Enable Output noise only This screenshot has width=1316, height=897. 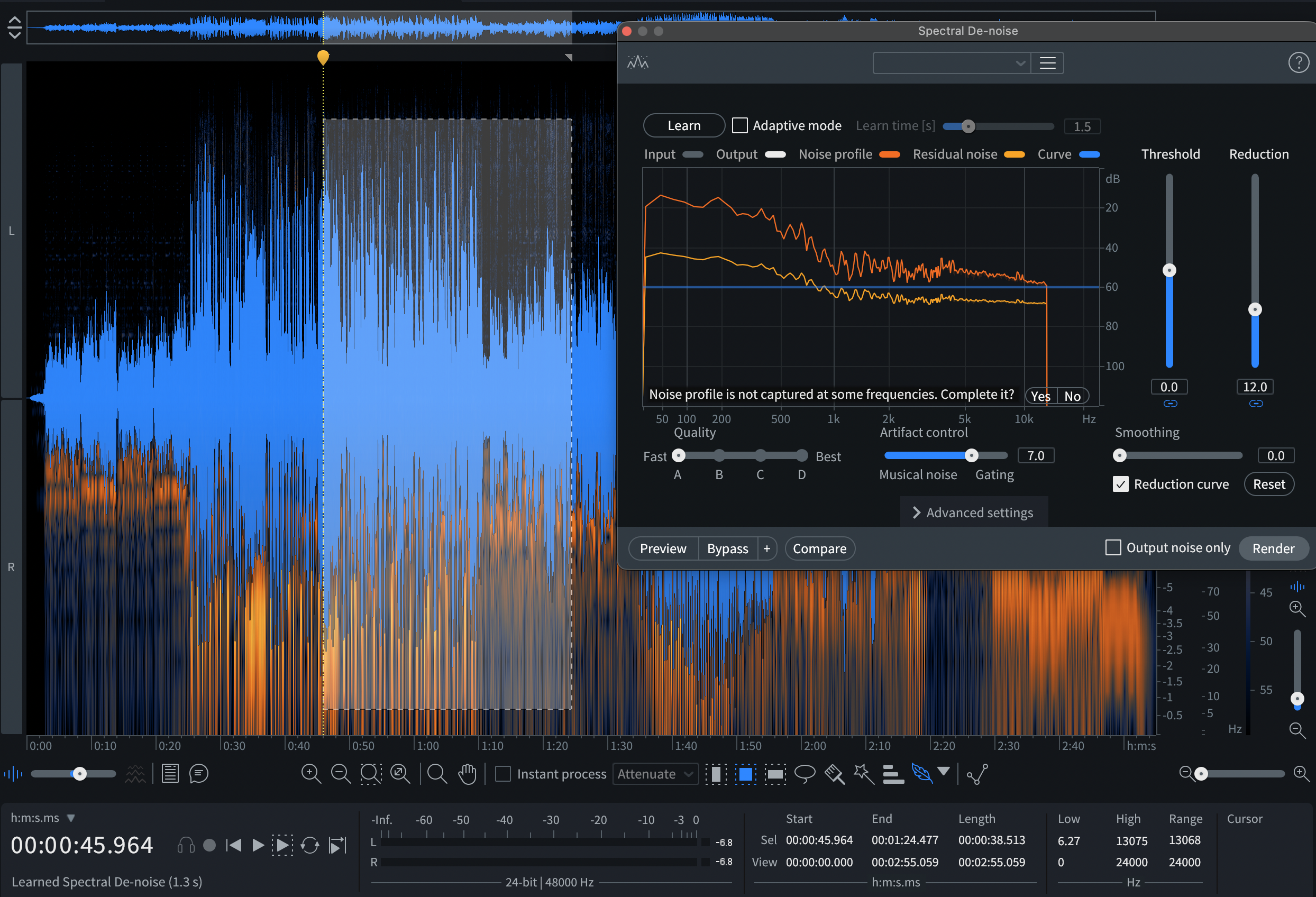click(x=1113, y=547)
